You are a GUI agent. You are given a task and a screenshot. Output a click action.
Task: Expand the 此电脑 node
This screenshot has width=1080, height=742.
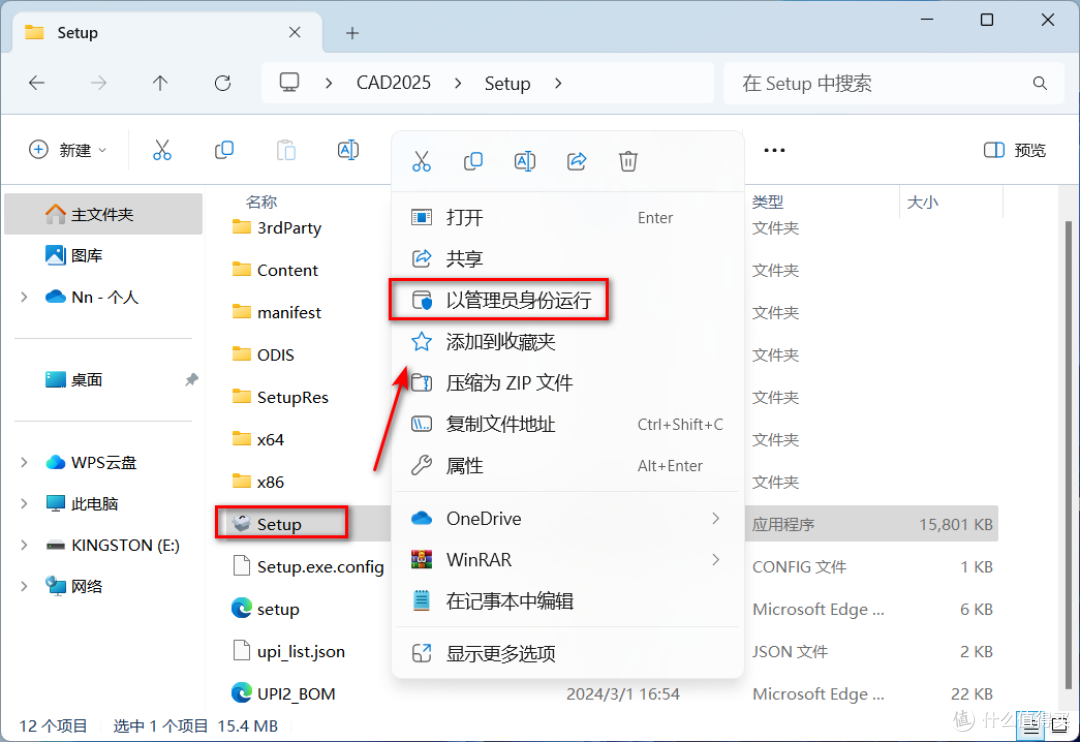24,504
